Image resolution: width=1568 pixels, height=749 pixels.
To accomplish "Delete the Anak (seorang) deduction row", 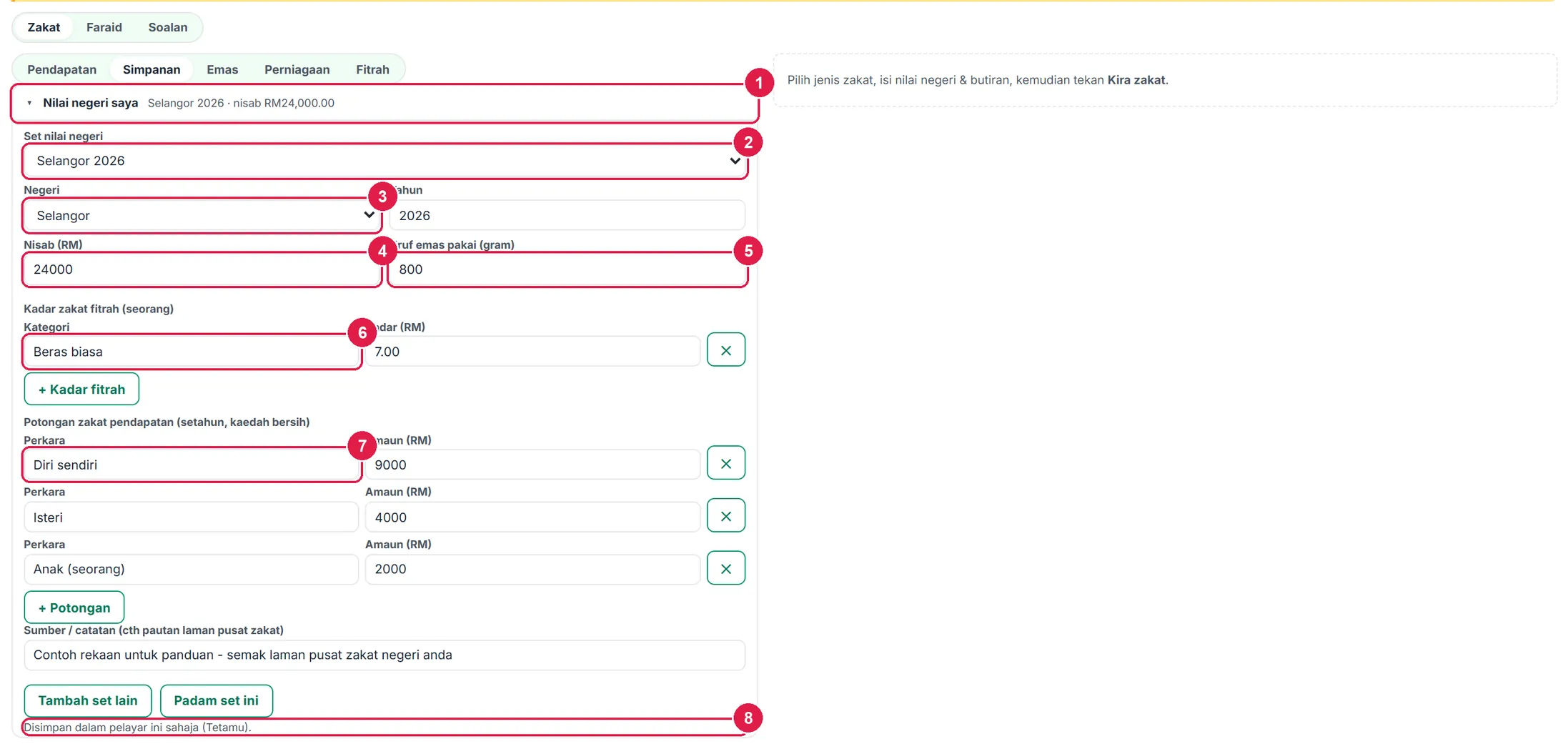I will point(725,568).
